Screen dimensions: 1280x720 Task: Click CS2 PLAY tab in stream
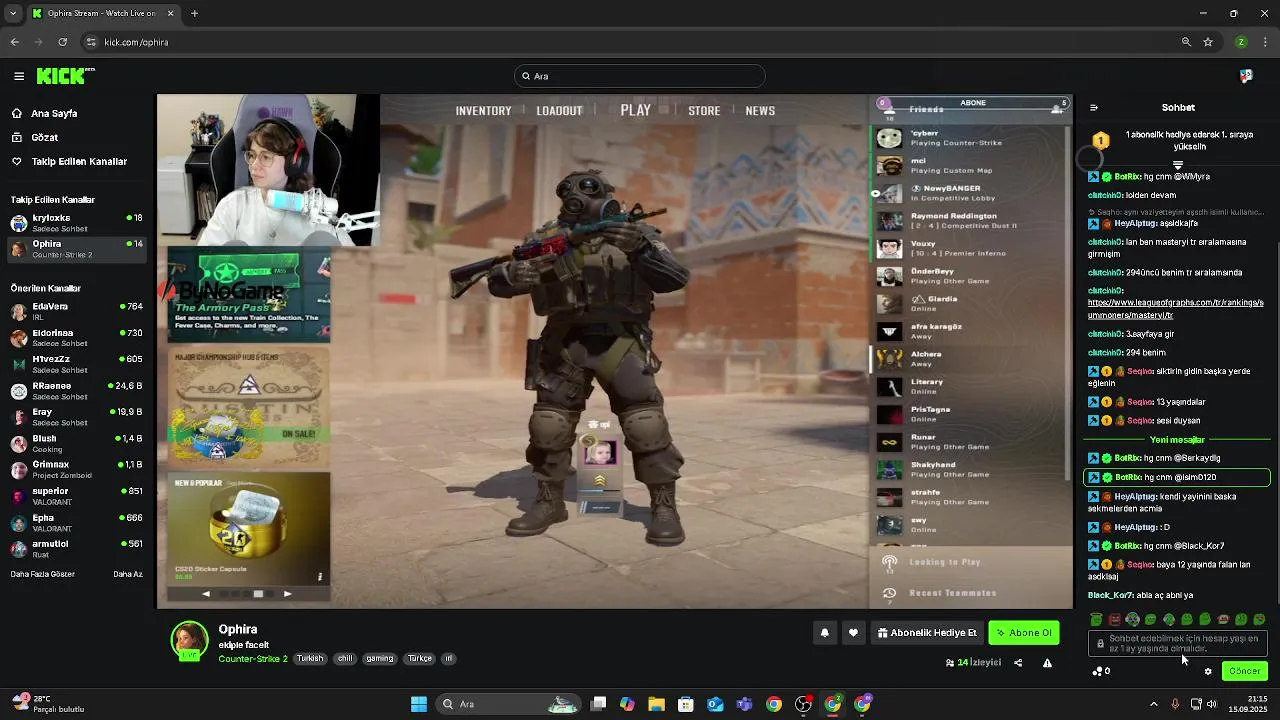point(635,110)
